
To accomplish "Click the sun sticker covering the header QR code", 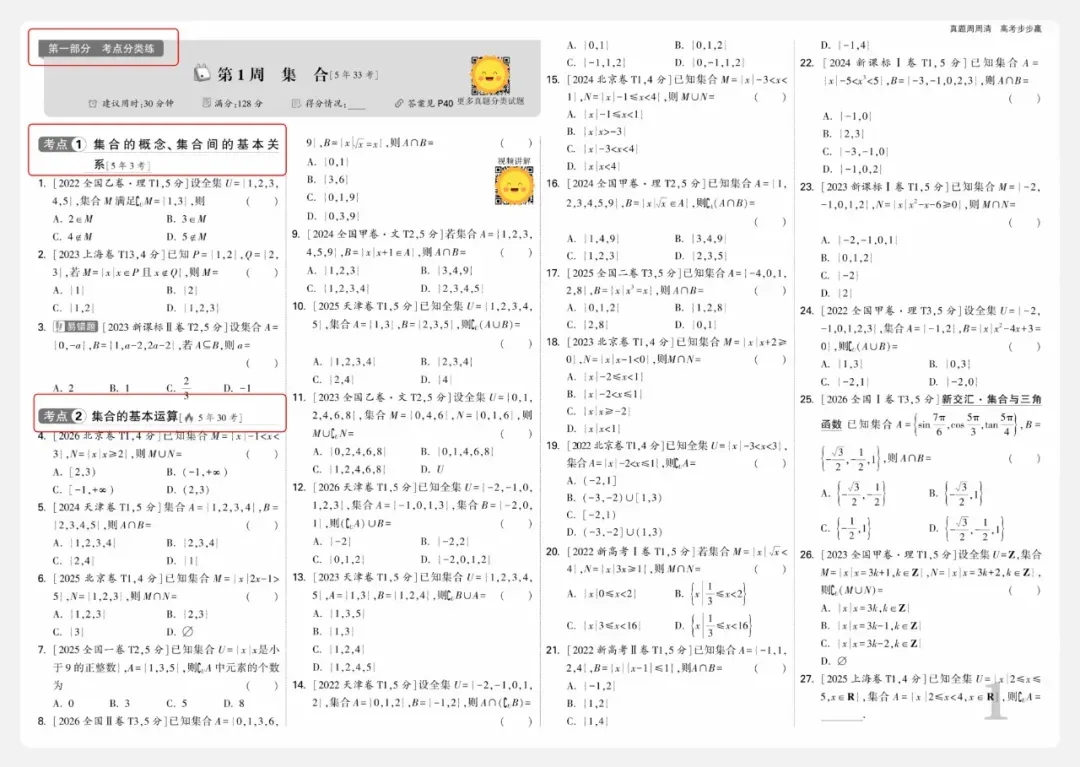I will click(490, 75).
